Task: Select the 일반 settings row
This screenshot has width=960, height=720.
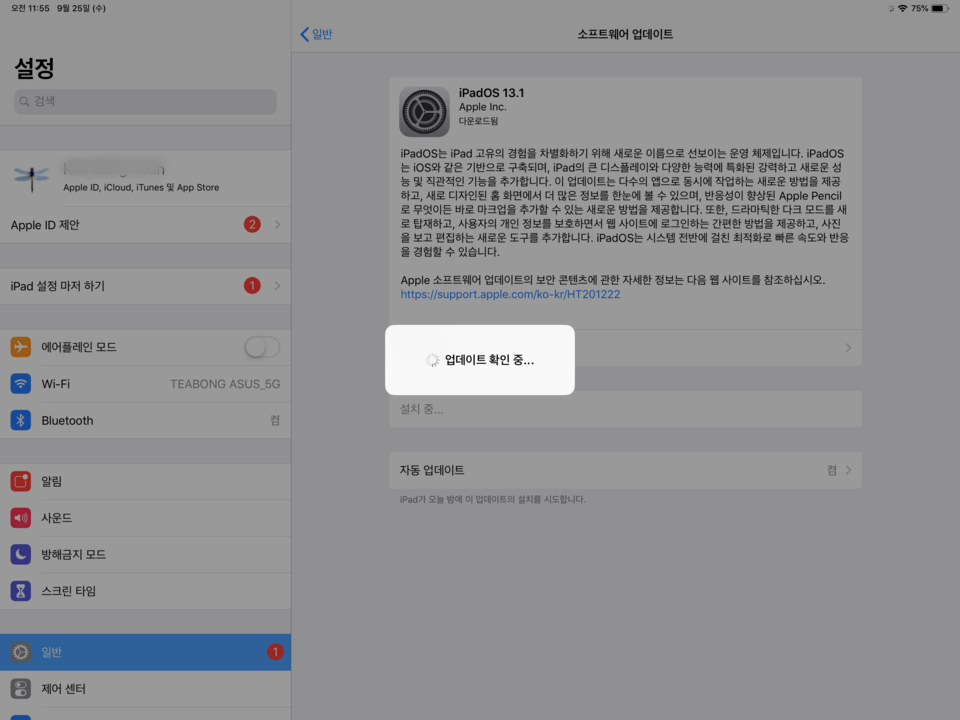Action: [145, 652]
